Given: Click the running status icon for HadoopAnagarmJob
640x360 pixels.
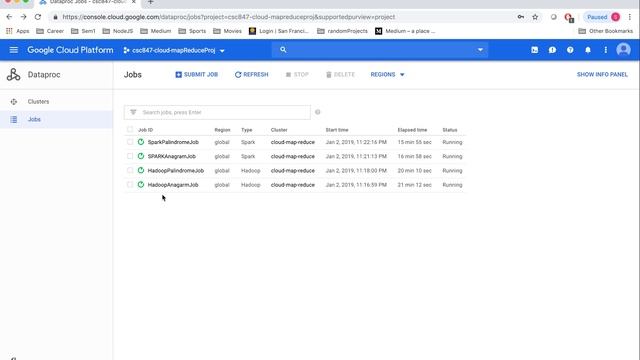Looking at the screenshot, I should click(141, 185).
